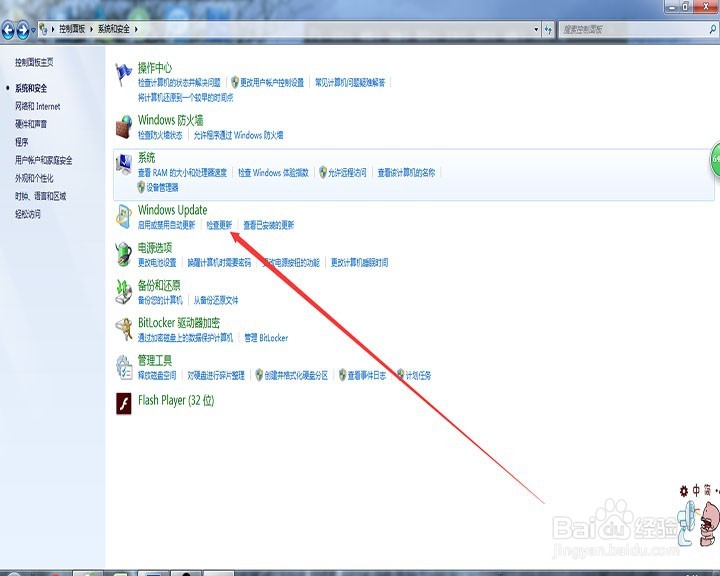The height and width of the screenshot is (576, 720).
Task: Toggle the IME 中 language mode
Action: click(x=696, y=491)
